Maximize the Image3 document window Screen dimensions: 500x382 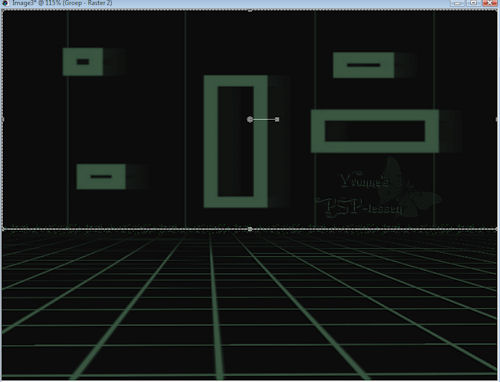473,3
